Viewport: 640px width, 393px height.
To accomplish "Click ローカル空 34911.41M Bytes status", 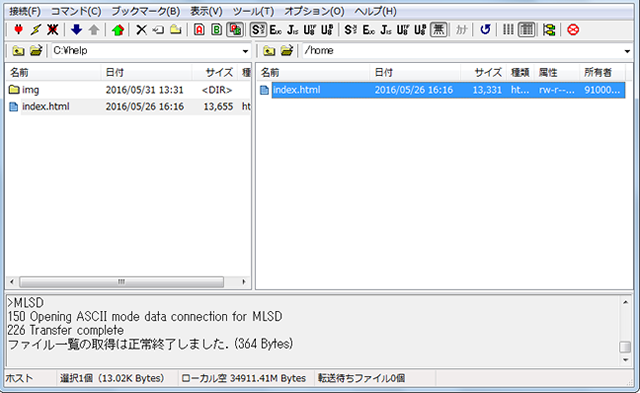I will coord(244,378).
